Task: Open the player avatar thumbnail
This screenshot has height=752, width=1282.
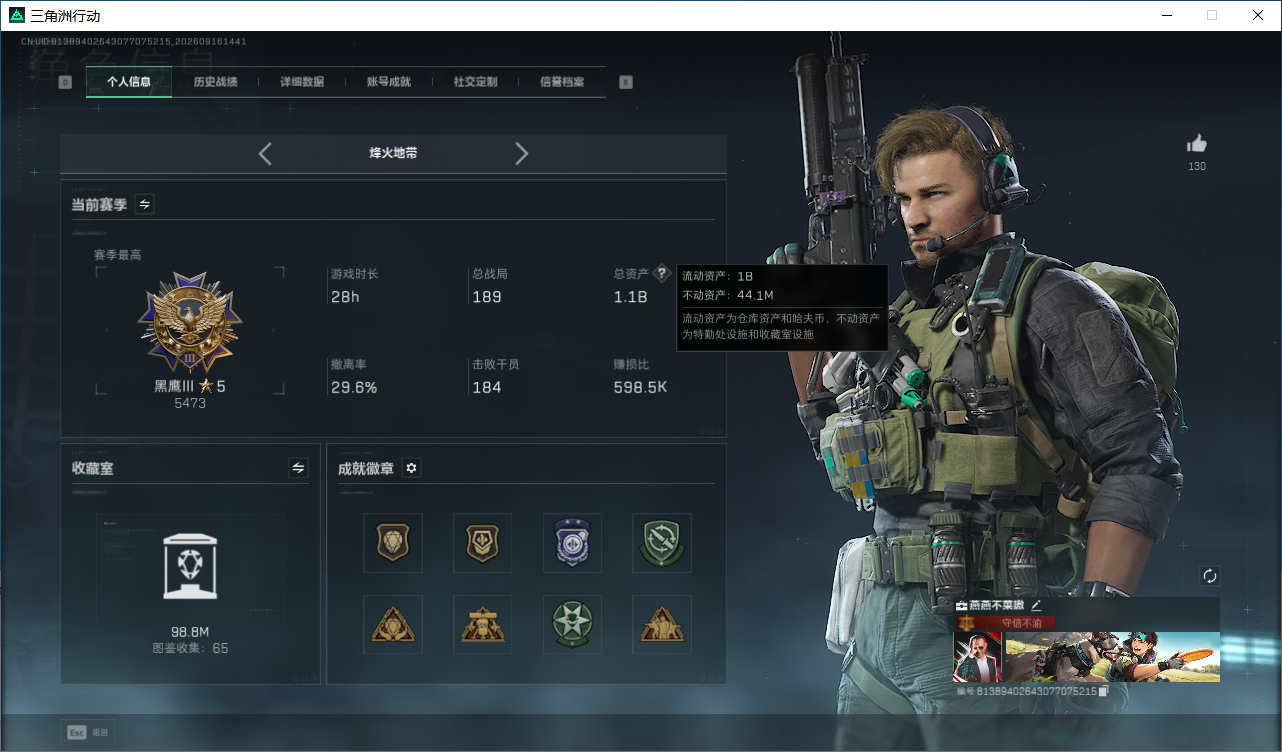Action: pos(978,657)
